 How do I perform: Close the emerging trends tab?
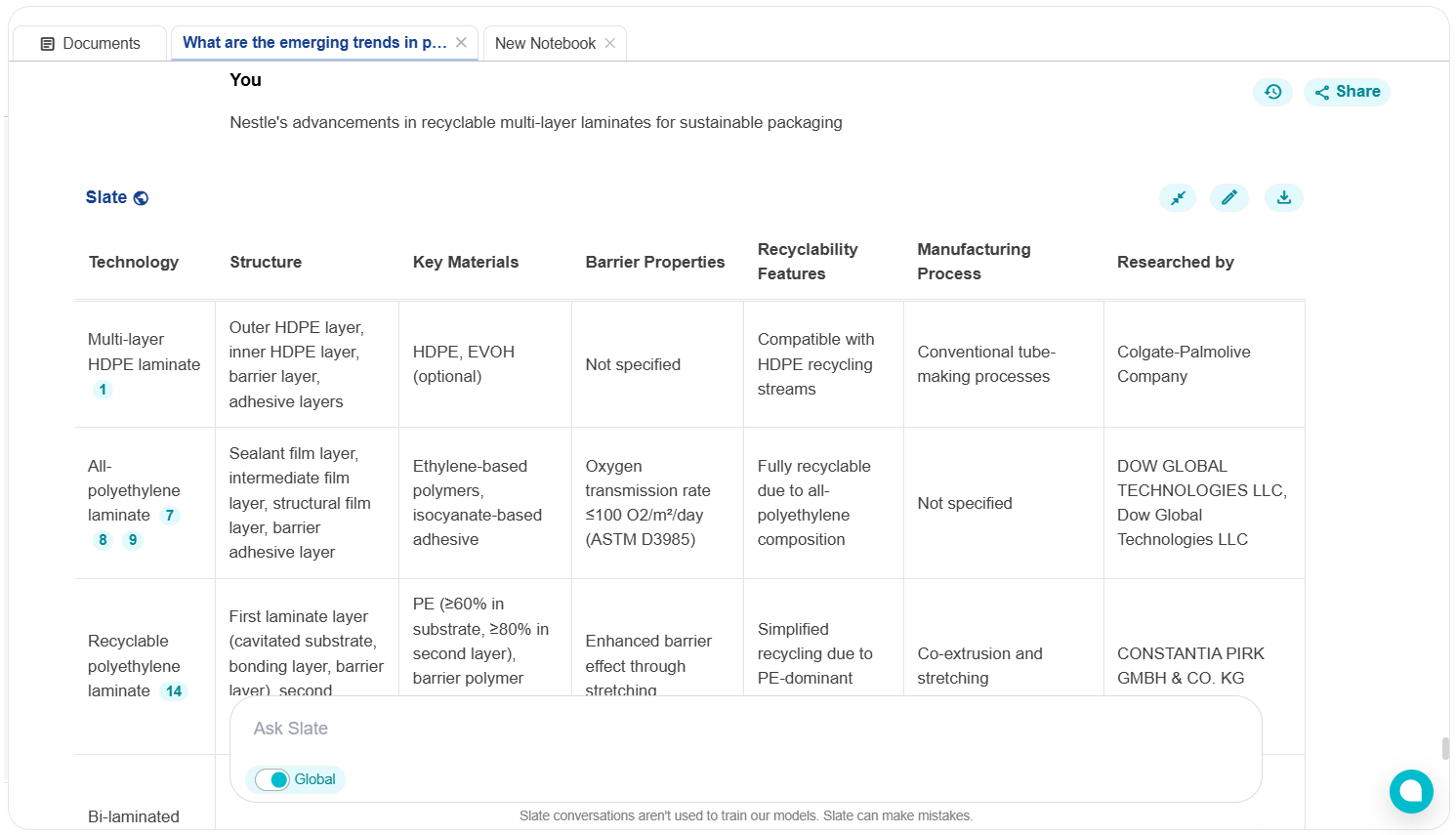461,43
